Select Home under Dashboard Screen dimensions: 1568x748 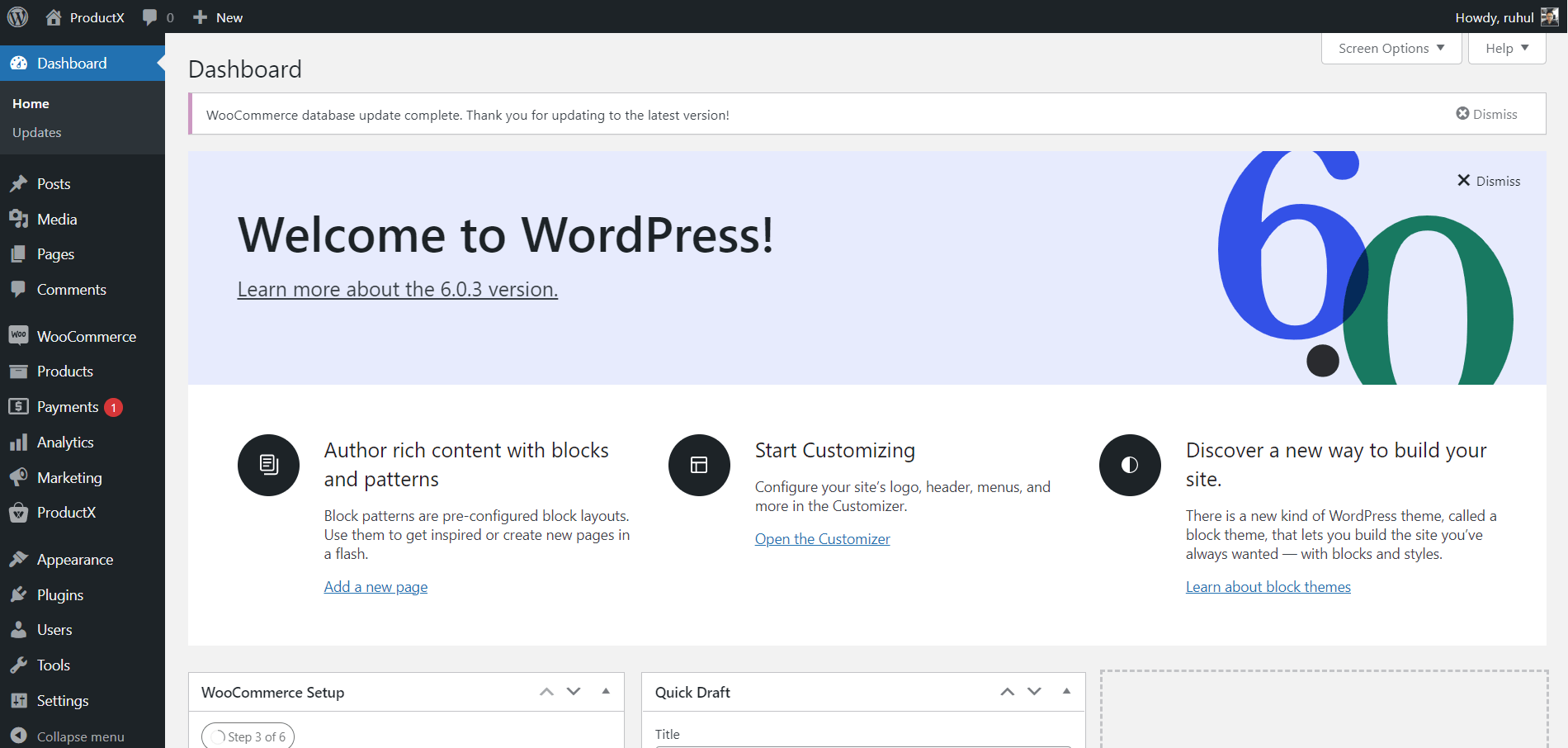[x=31, y=102]
